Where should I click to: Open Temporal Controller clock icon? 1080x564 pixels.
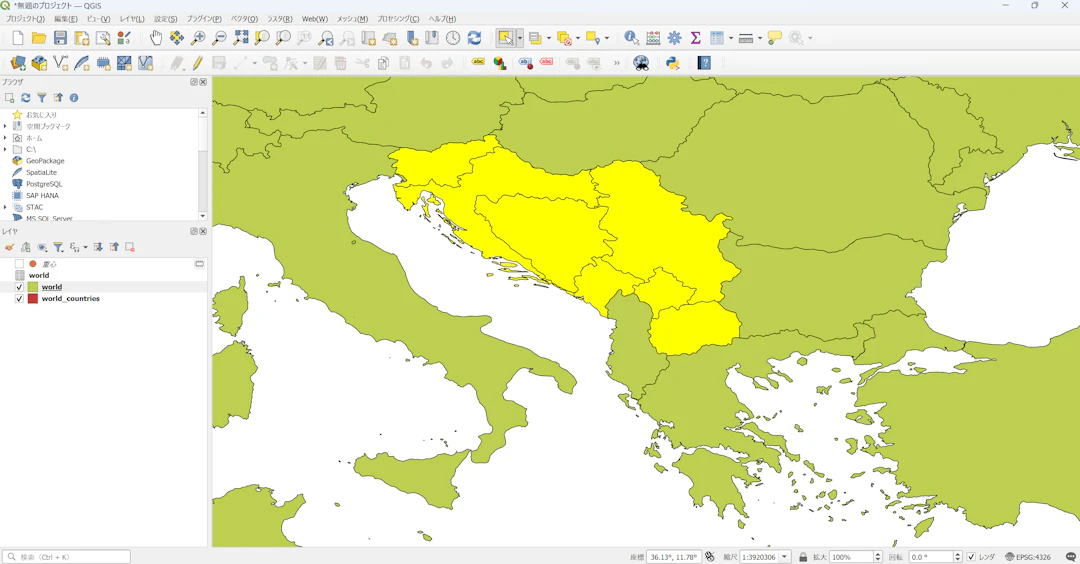coord(453,38)
